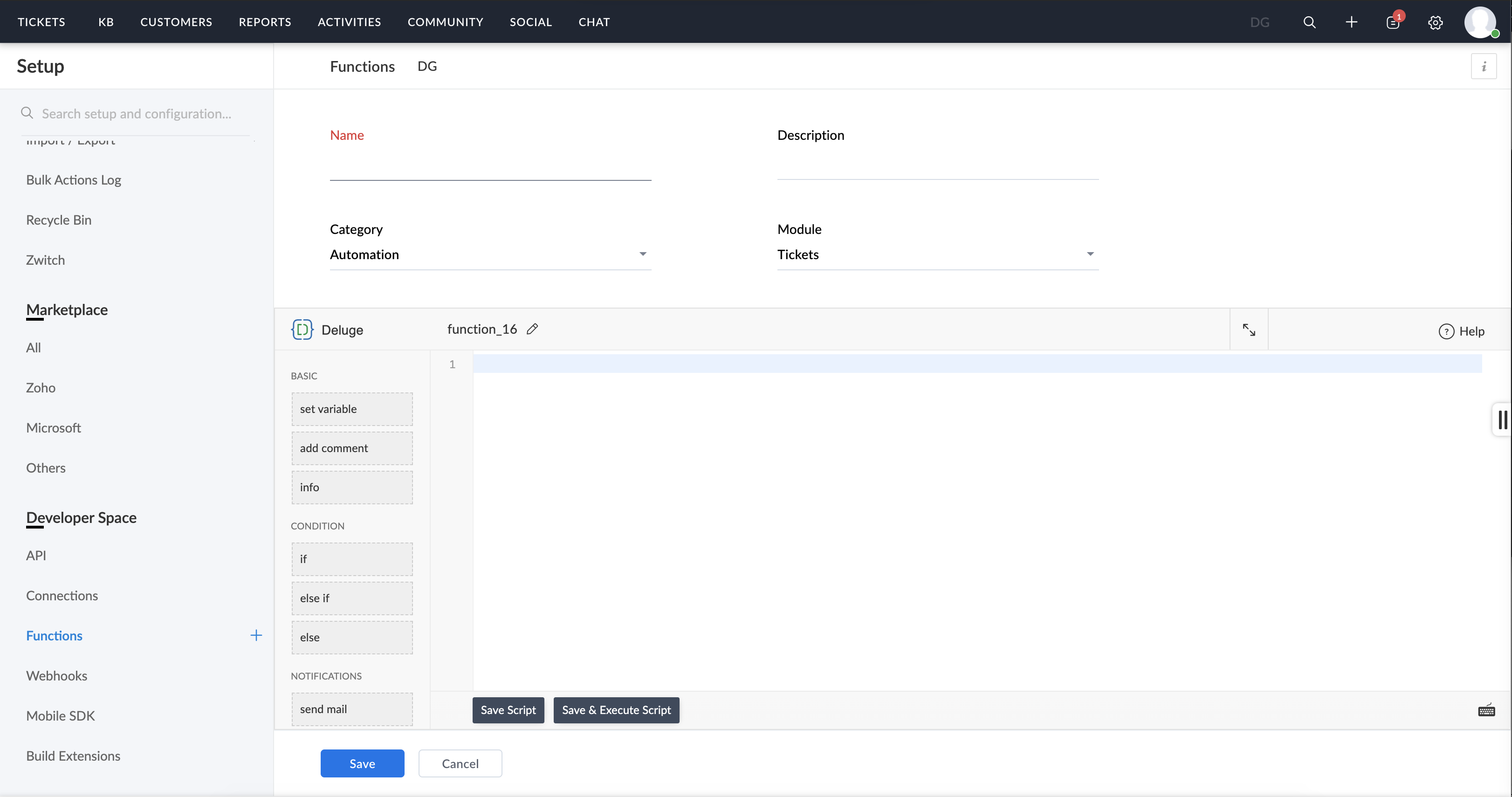
Task: Open Zwitch in sidebar
Action: (x=45, y=260)
